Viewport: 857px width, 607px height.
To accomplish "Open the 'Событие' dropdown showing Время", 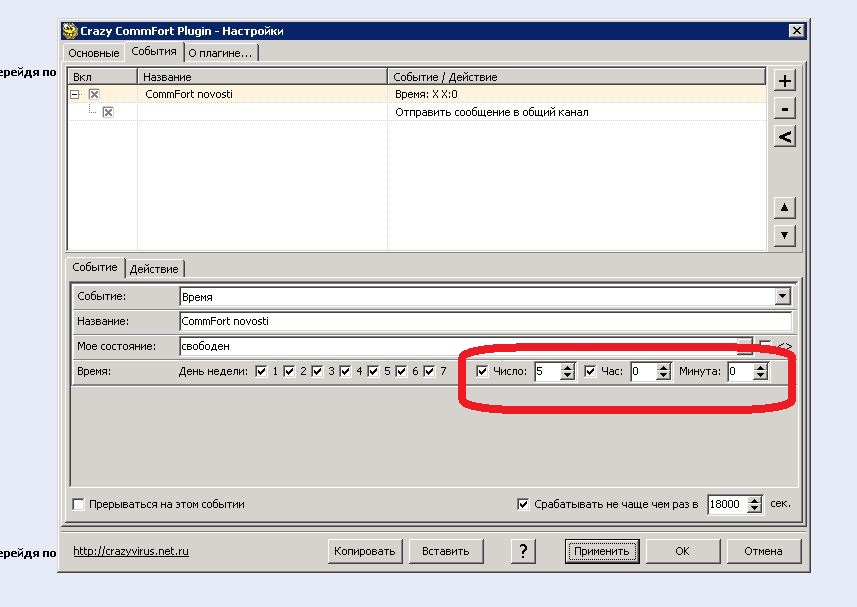I will coord(782,297).
